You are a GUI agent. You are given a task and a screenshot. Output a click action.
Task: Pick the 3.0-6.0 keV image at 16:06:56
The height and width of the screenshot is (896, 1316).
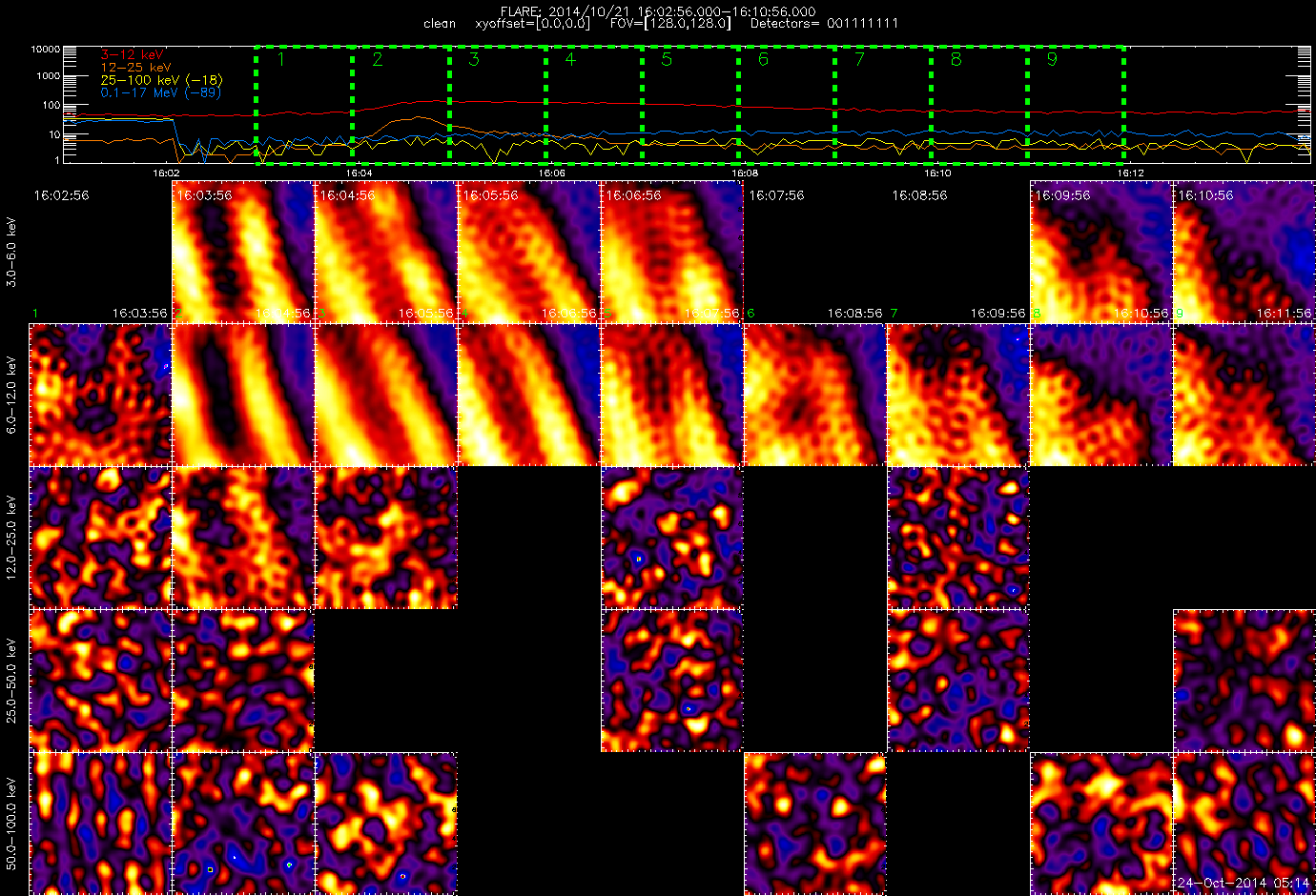tap(672, 252)
